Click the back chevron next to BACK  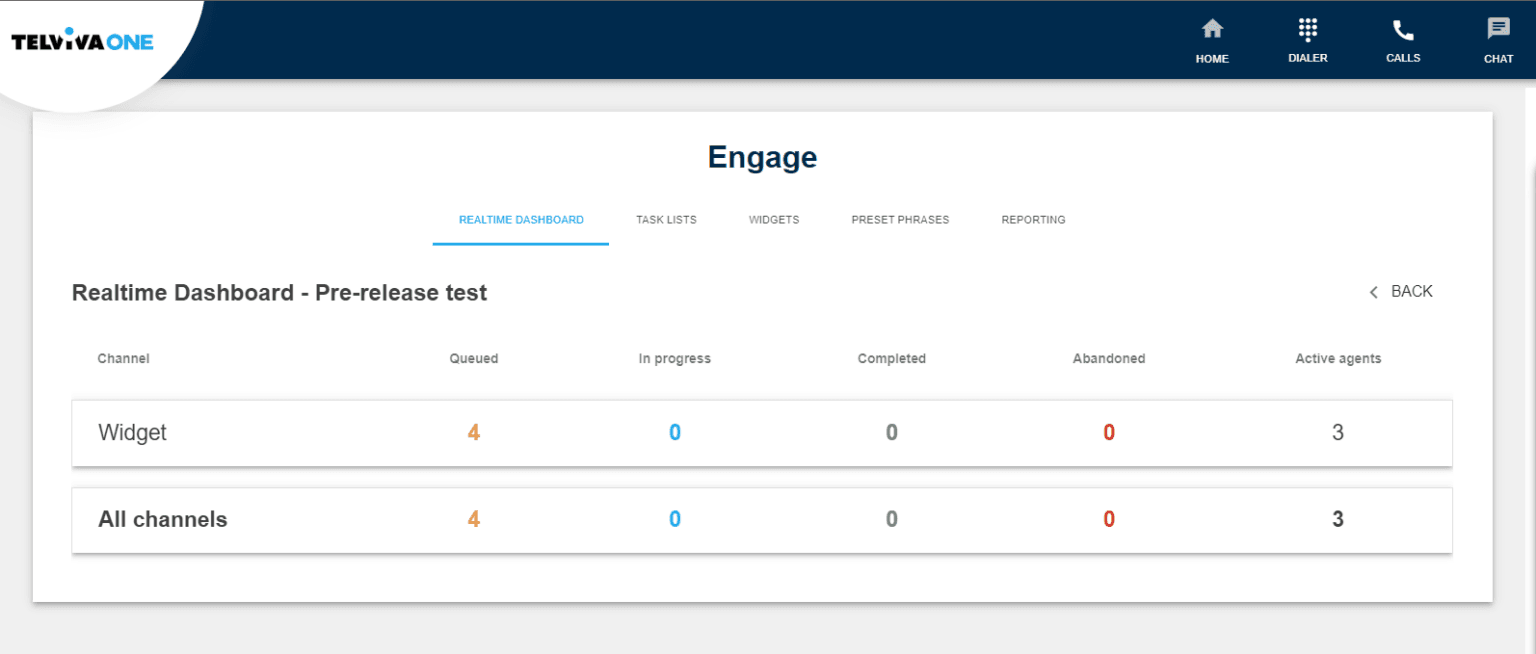[1374, 292]
